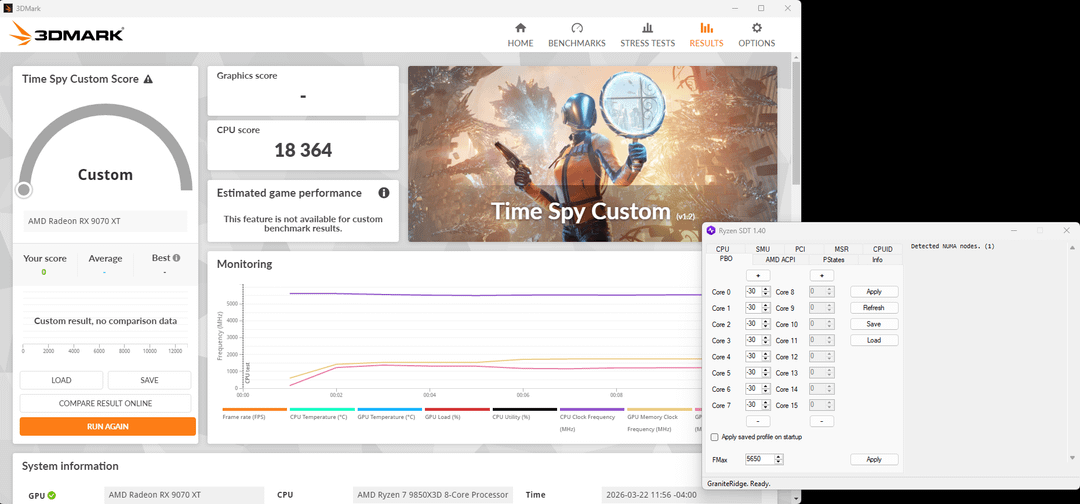
Task: Click the Refresh button in Ryzen SDT
Action: tap(873, 308)
